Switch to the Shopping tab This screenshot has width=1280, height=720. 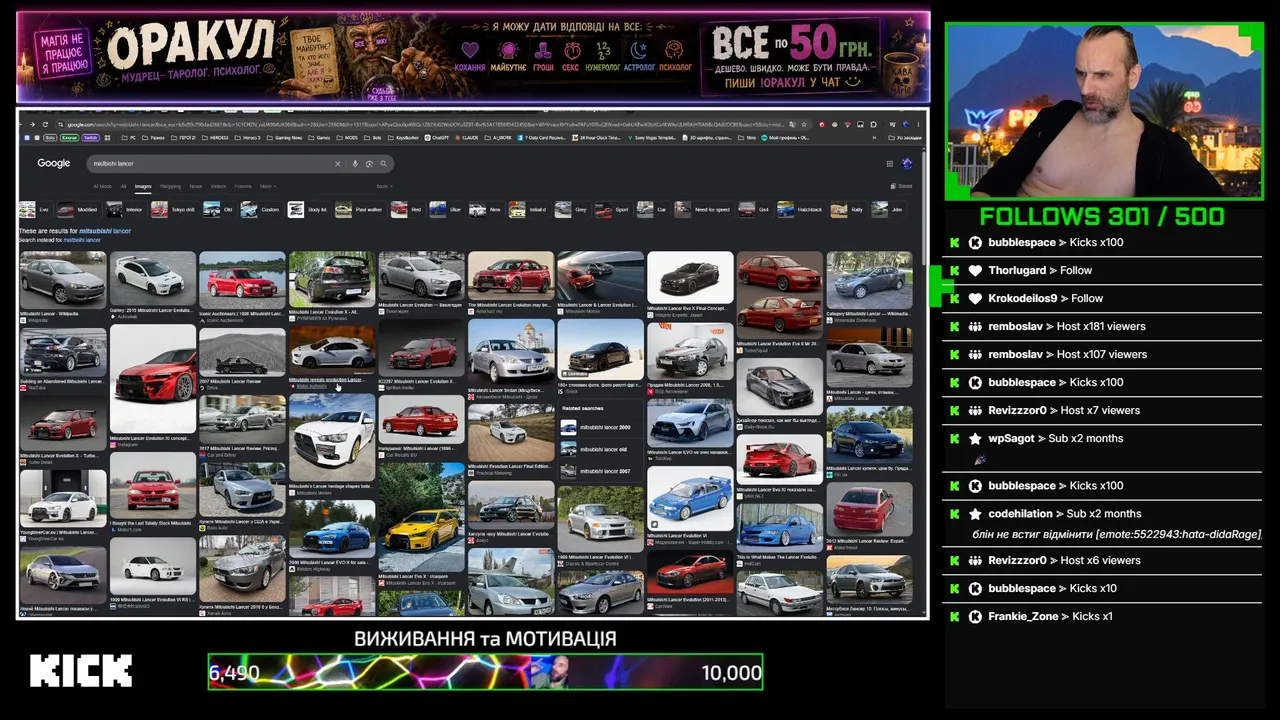pos(171,186)
